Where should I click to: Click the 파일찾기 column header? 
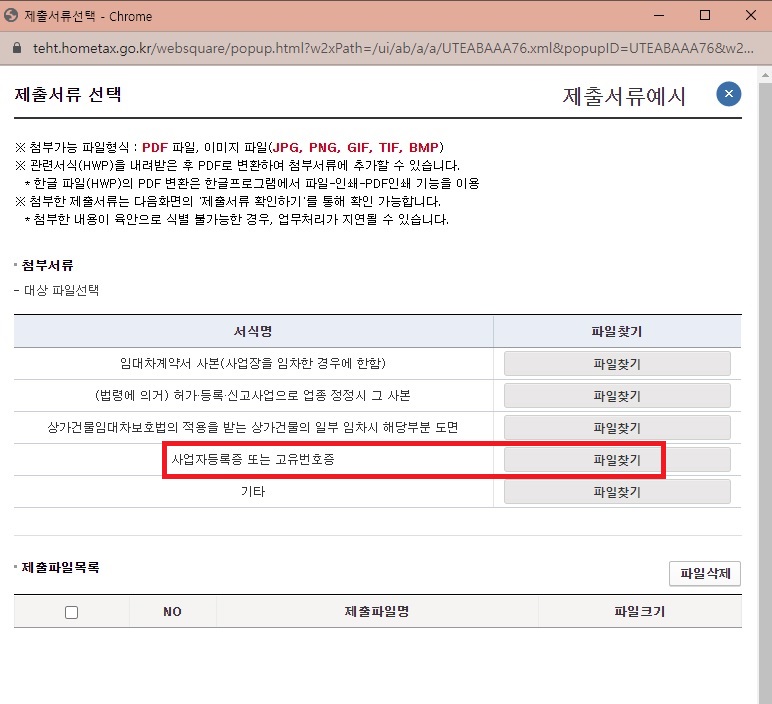point(617,331)
